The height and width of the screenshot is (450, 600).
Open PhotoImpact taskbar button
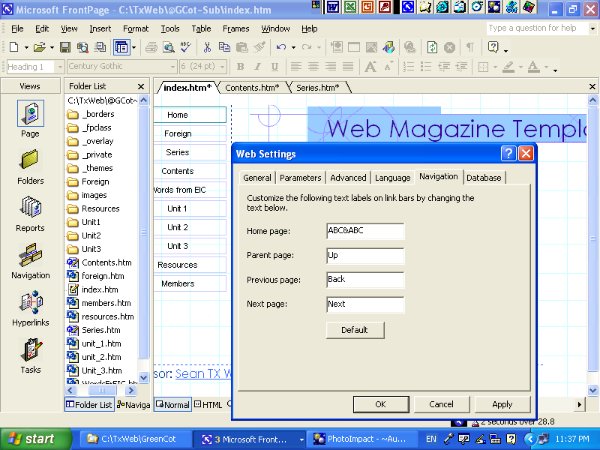(360, 439)
